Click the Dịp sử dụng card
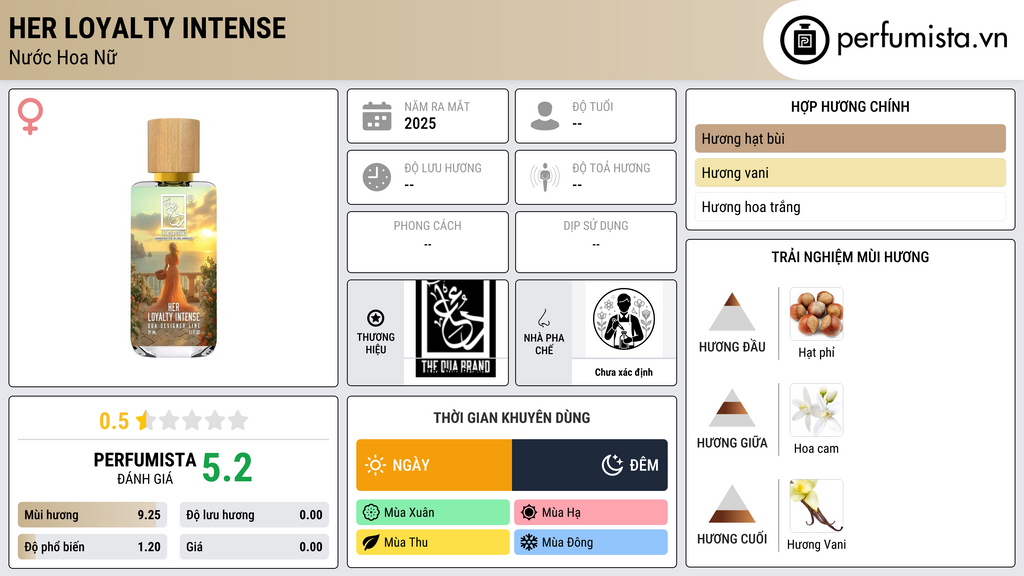This screenshot has height=576, width=1024. (596, 242)
